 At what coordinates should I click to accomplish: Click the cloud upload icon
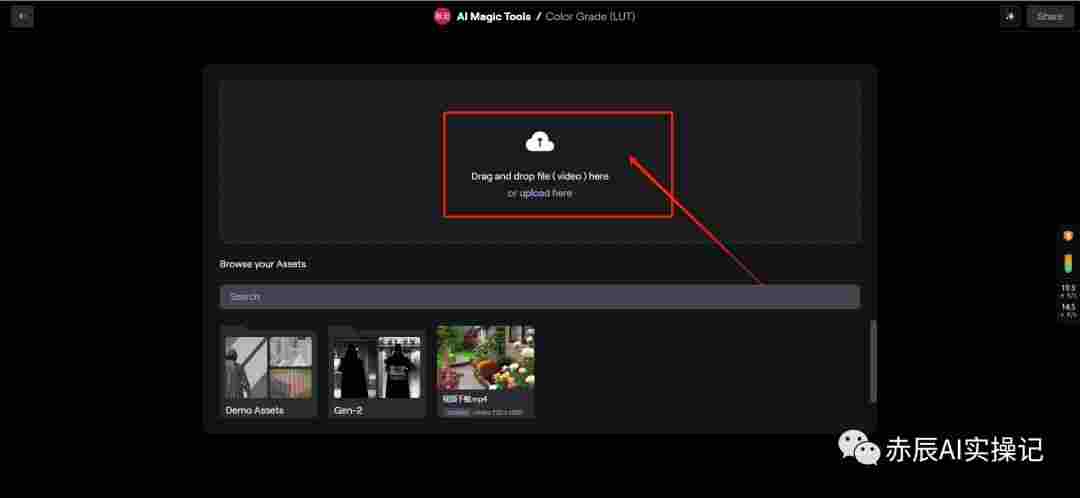click(540, 142)
